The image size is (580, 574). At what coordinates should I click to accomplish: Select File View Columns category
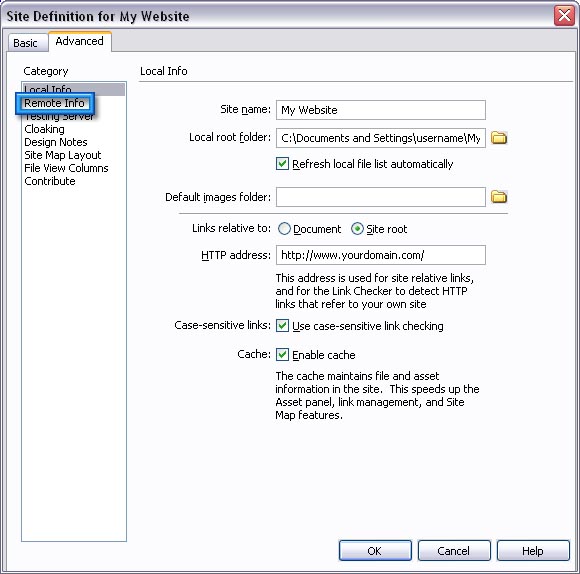(x=66, y=168)
